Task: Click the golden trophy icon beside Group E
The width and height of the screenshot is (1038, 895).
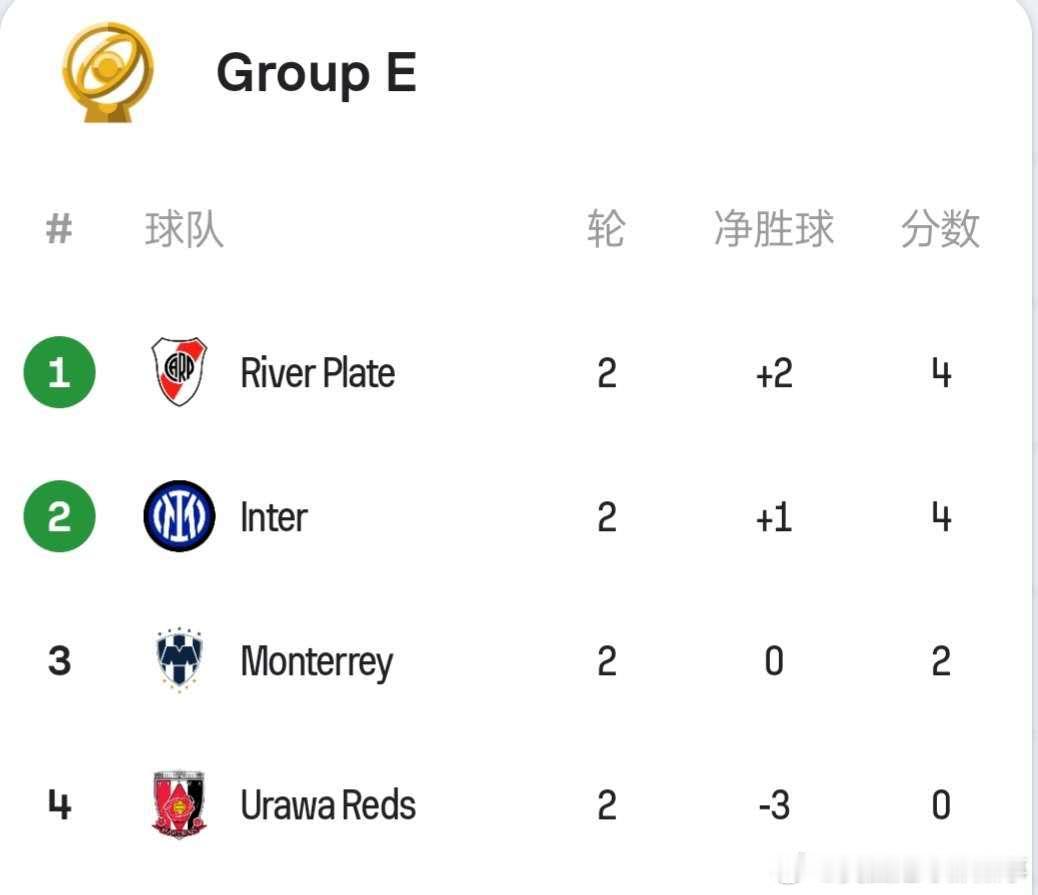Action: [x=108, y=72]
